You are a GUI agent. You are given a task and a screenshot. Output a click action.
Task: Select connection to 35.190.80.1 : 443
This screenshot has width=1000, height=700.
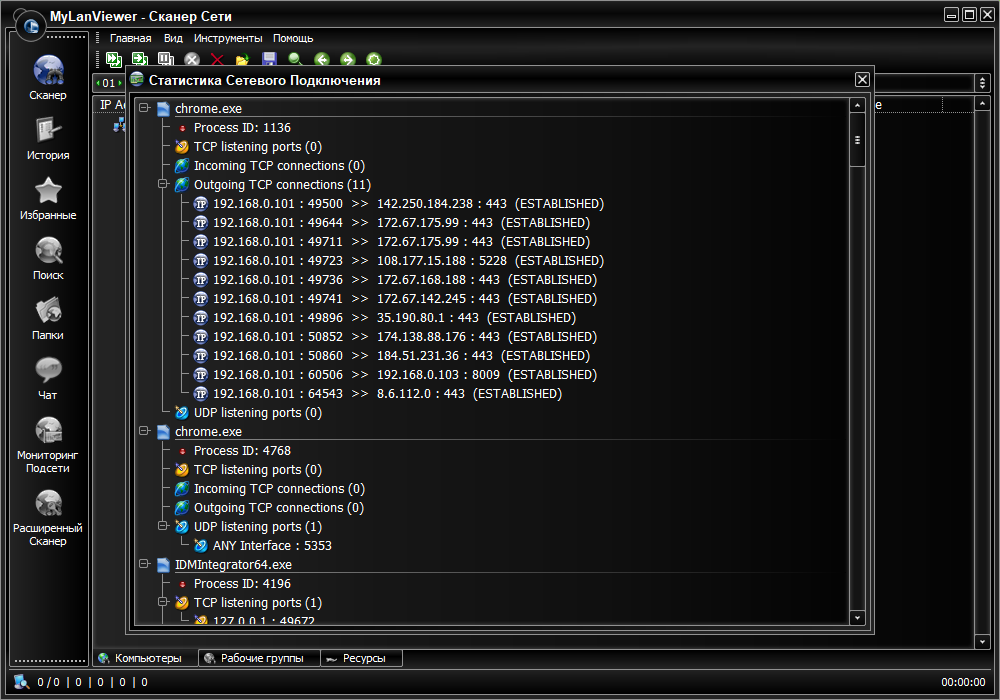[x=394, y=317]
